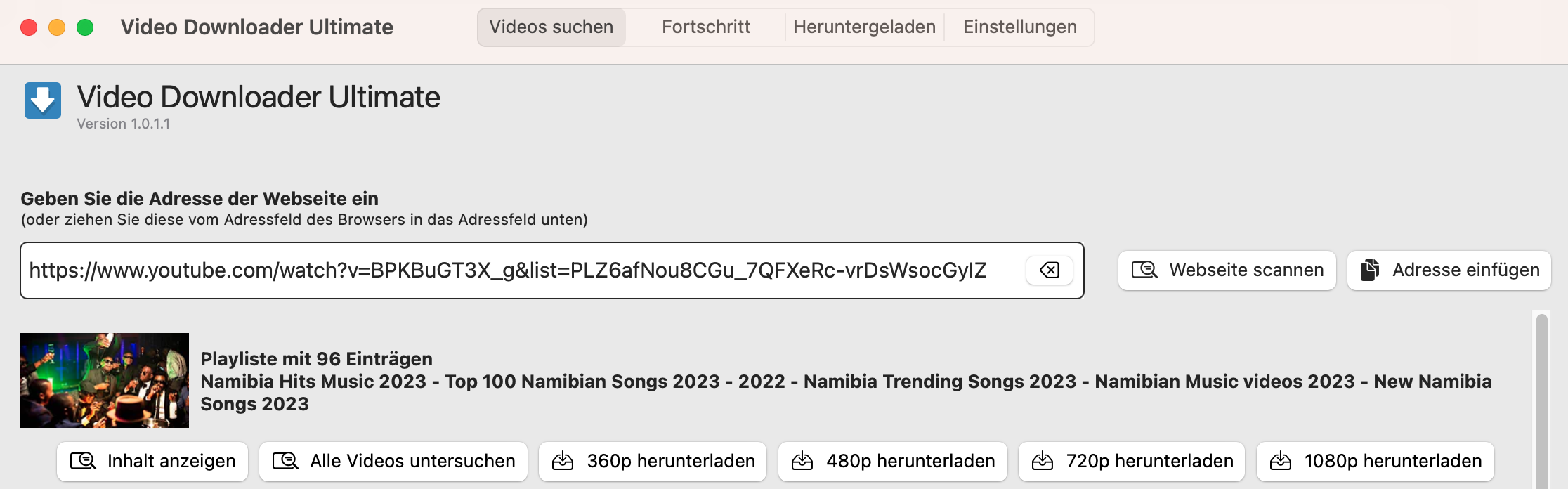Click the Namibian playlist thumbnail image
Image resolution: width=1568 pixels, height=489 pixels.
pyautogui.click(x=105, y=380)
